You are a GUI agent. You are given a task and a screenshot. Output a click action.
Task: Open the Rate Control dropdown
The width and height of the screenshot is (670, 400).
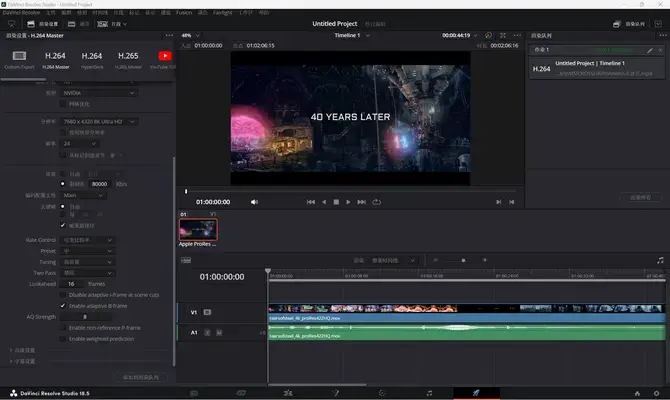[87, 240]
